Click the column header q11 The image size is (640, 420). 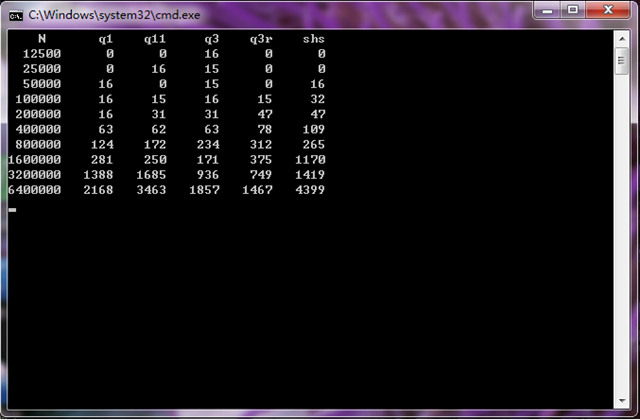tap(155, 39)
